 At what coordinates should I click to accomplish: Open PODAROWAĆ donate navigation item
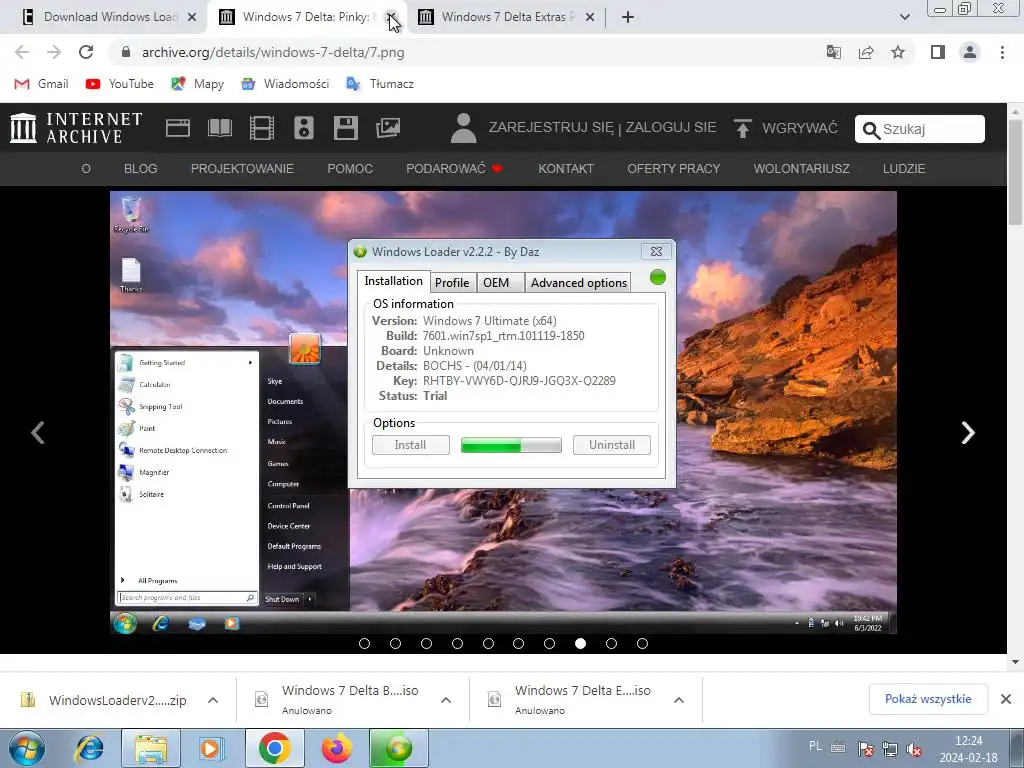(x=454, y=168)
